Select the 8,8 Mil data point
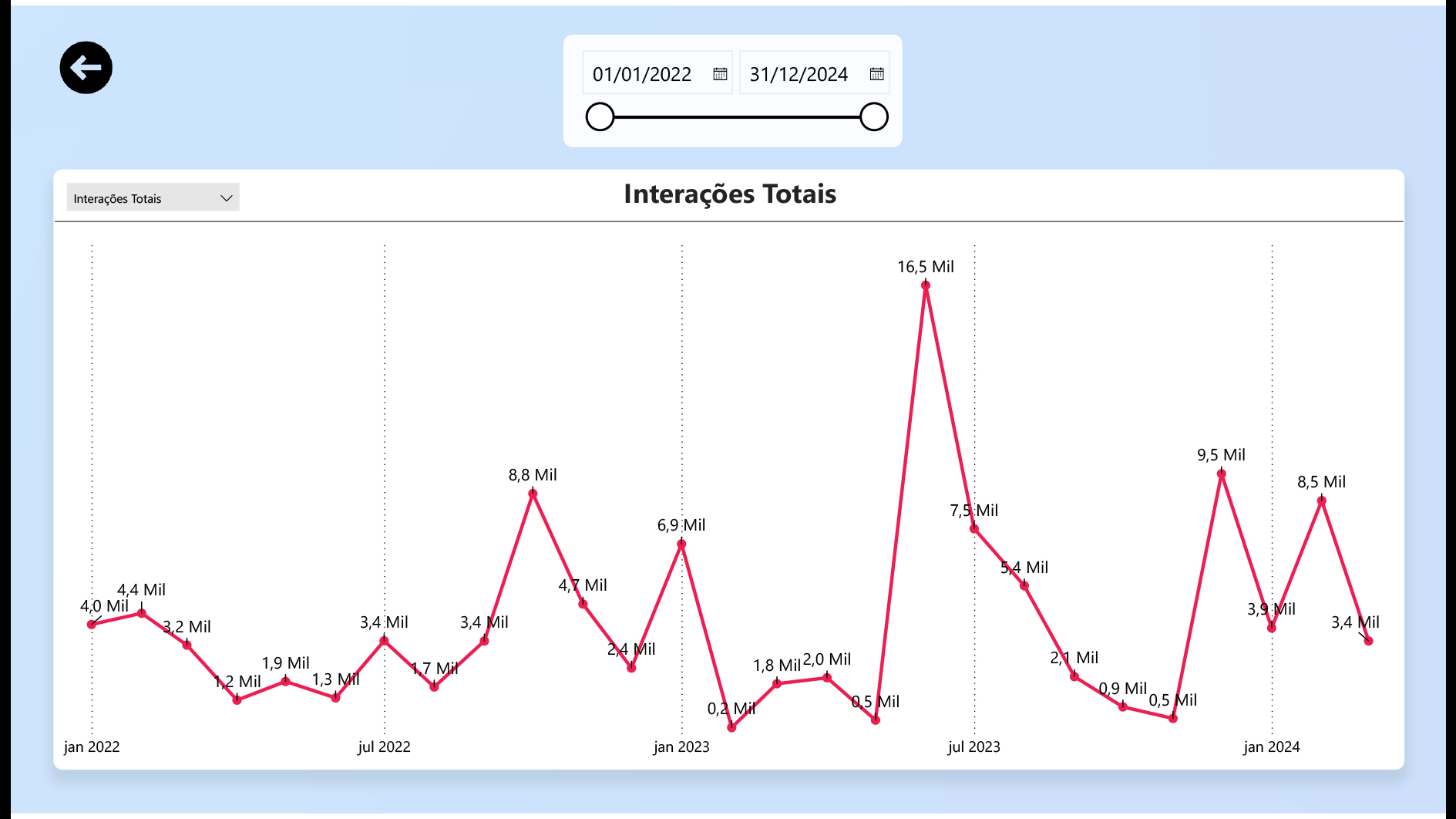 [x=533, y=494]
